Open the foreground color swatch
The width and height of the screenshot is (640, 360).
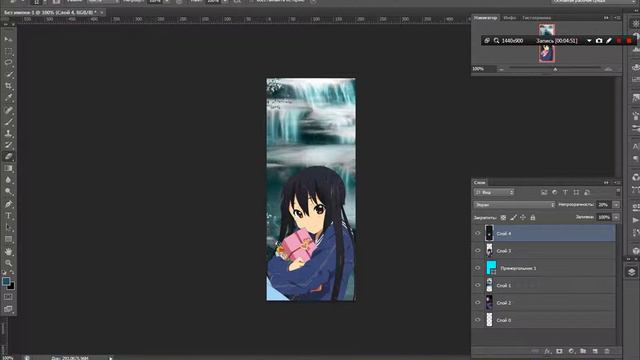(6, 281)
